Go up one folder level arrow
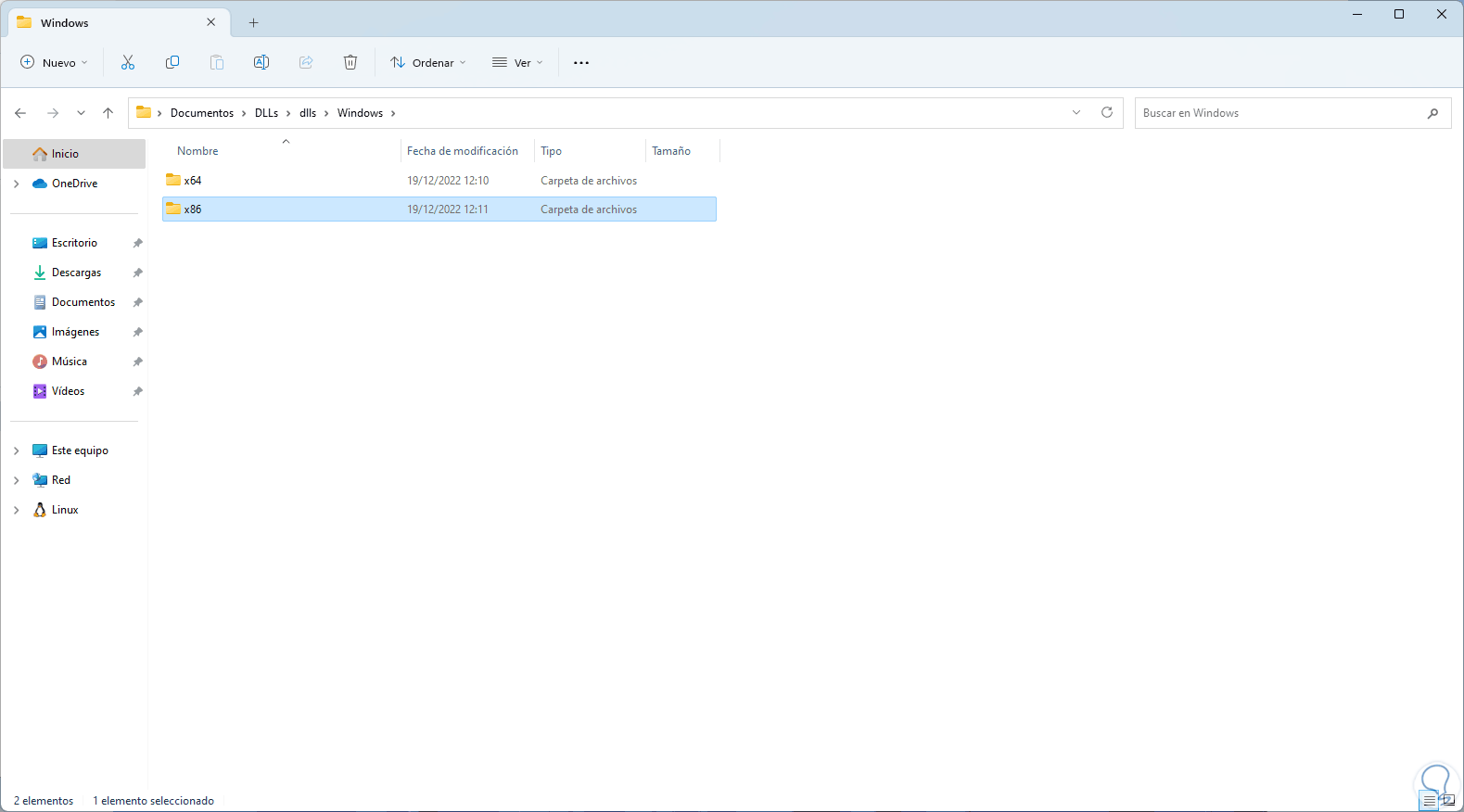1464x812 pixels. coord(108,113)
